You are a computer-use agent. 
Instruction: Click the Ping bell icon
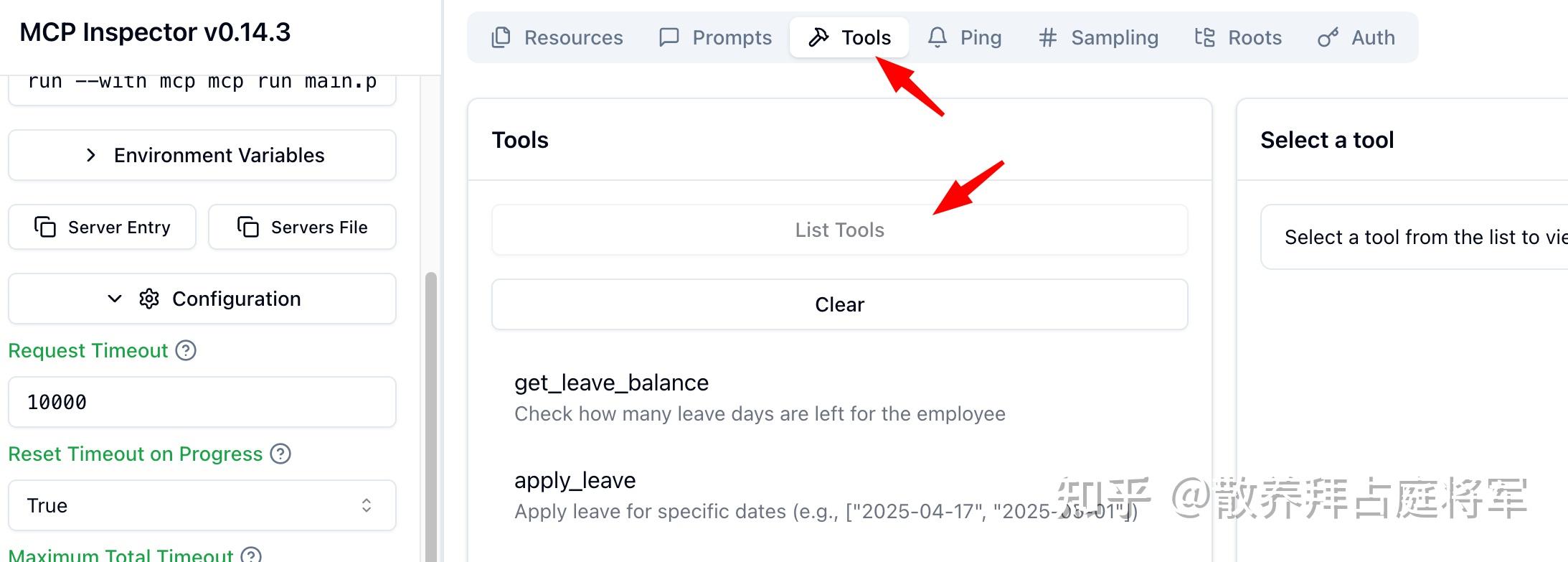[x=937, y=37]
